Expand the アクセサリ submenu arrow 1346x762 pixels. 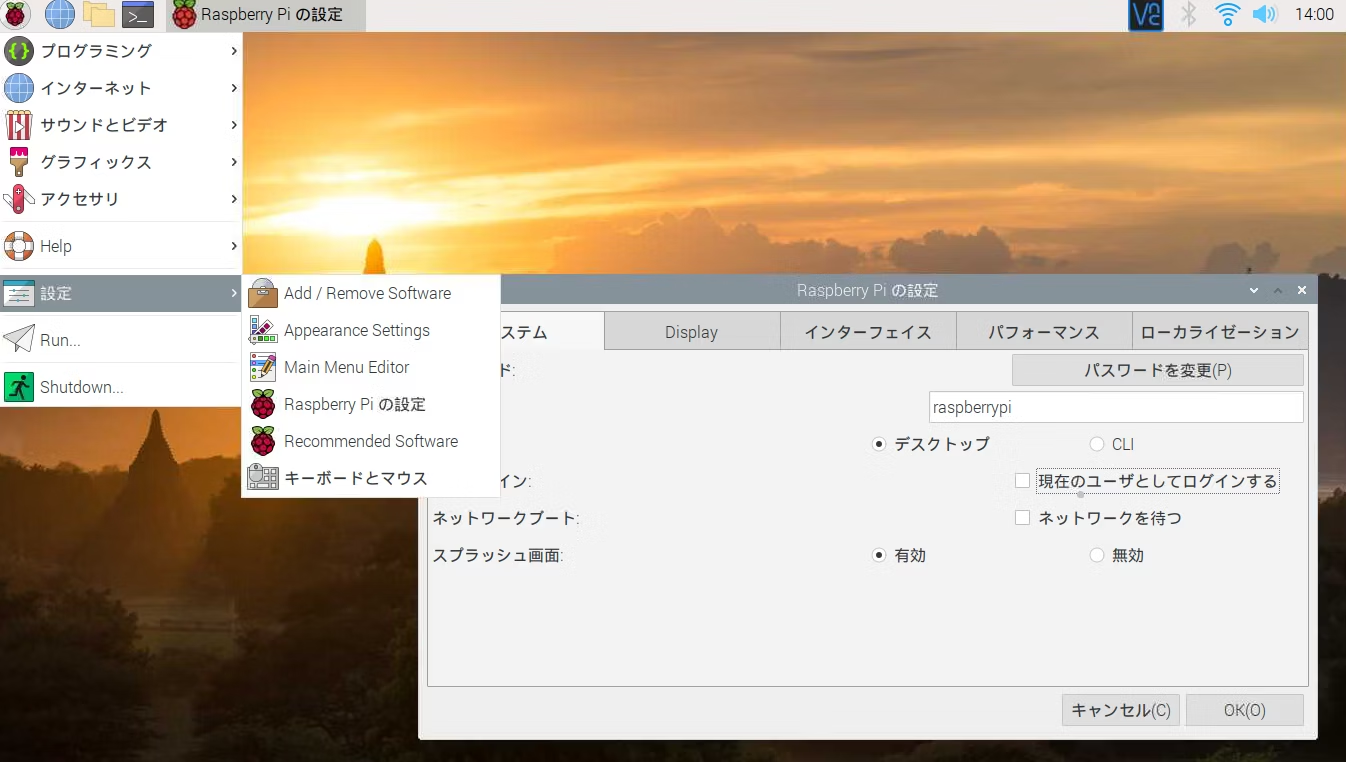tap(234, 199)
